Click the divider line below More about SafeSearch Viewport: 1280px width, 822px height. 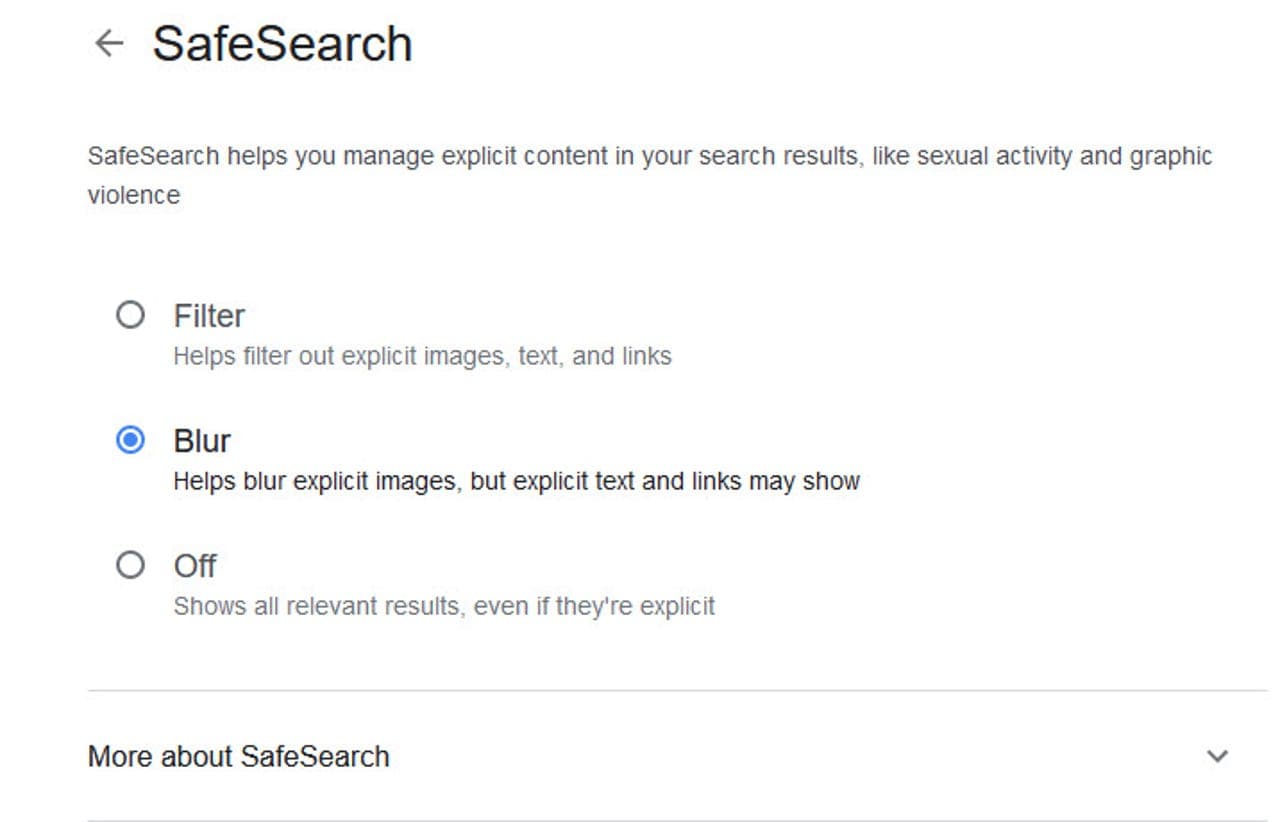676,820
